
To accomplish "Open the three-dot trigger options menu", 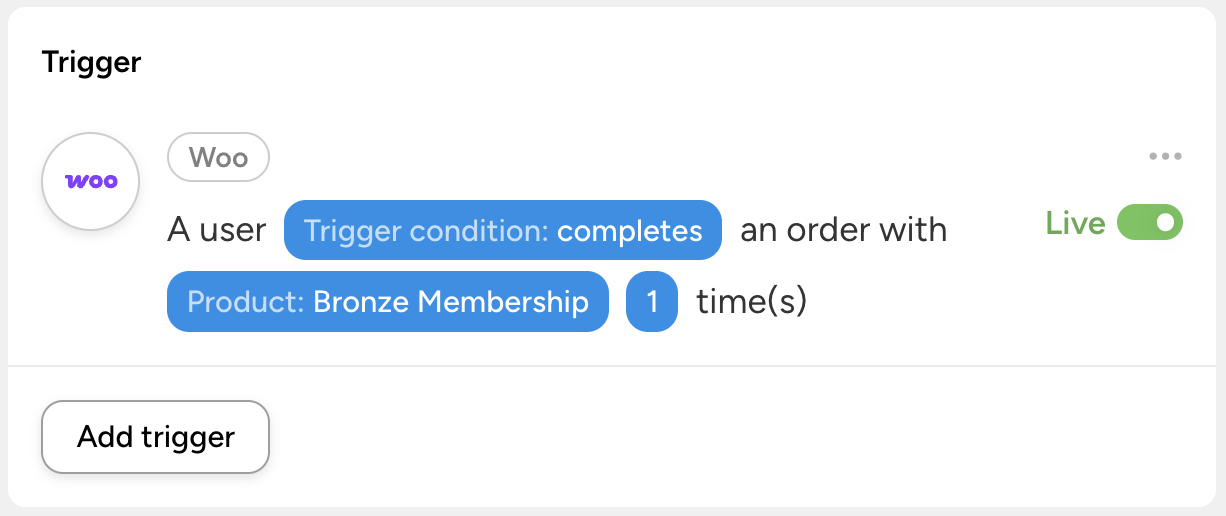I will click(x=1165, y=156).
